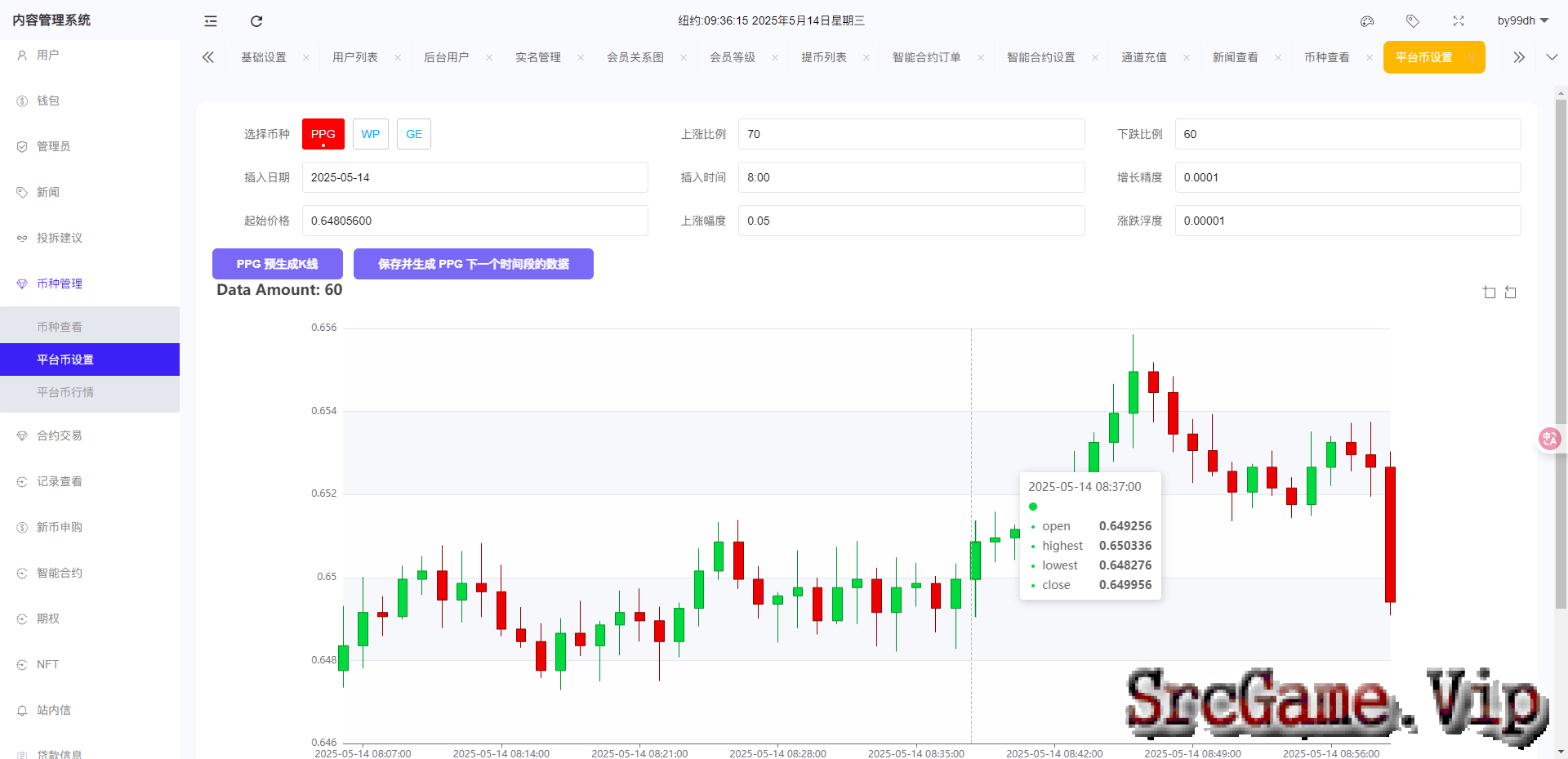Open the 提币列表 tab
This screenshot has width=1568, height=759.
[824, 57]
